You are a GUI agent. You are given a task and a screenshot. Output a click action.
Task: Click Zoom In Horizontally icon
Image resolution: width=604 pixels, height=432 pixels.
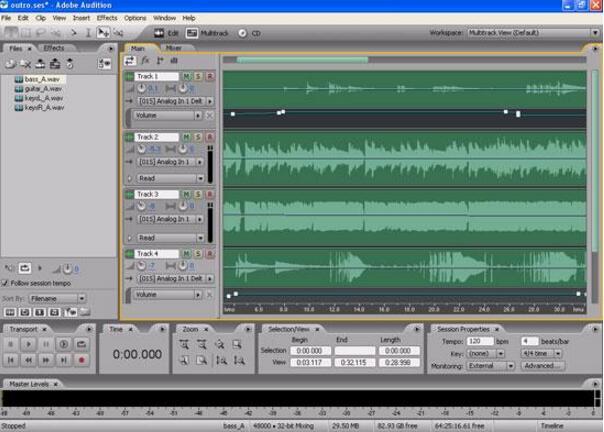pyautogui.click(x=184, y=344)
